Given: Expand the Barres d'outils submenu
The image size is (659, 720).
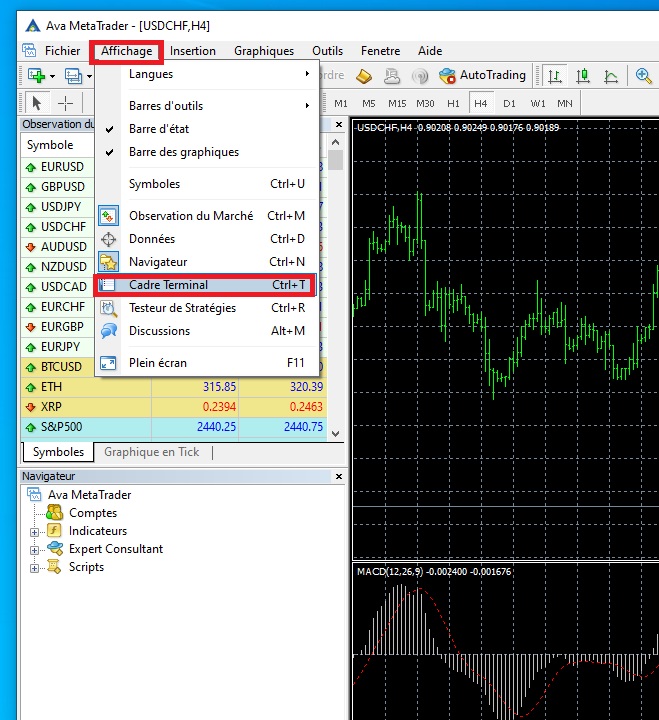Looking at the screenshot, I should [x=206, y=106].
